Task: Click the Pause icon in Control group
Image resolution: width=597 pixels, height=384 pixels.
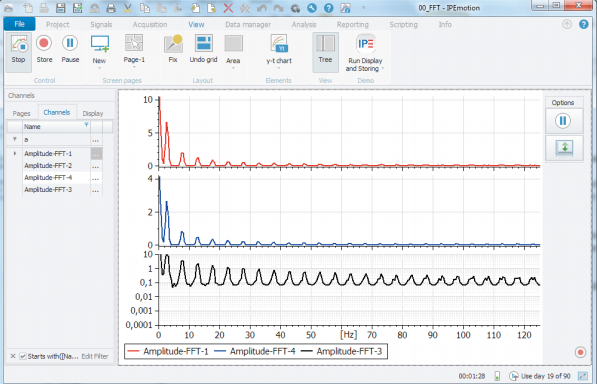Action: (70, 43)
